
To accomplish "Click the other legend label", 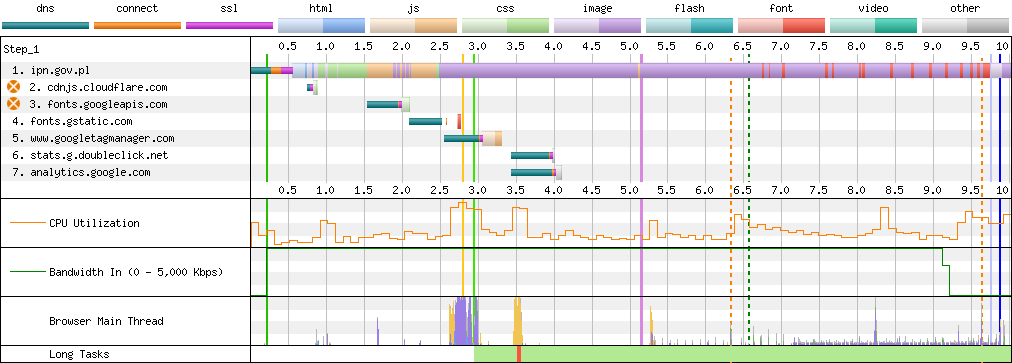I will coord(965,8).
